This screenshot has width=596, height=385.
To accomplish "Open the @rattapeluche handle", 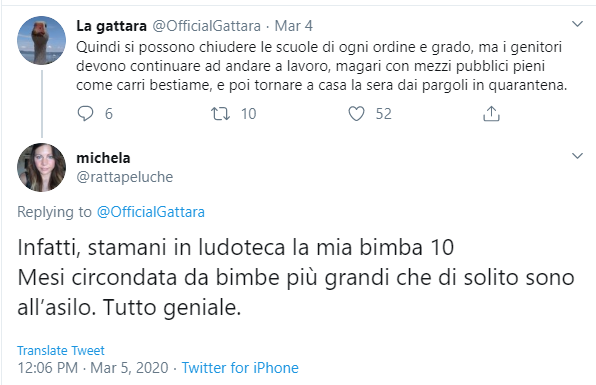I will [125, 177].
